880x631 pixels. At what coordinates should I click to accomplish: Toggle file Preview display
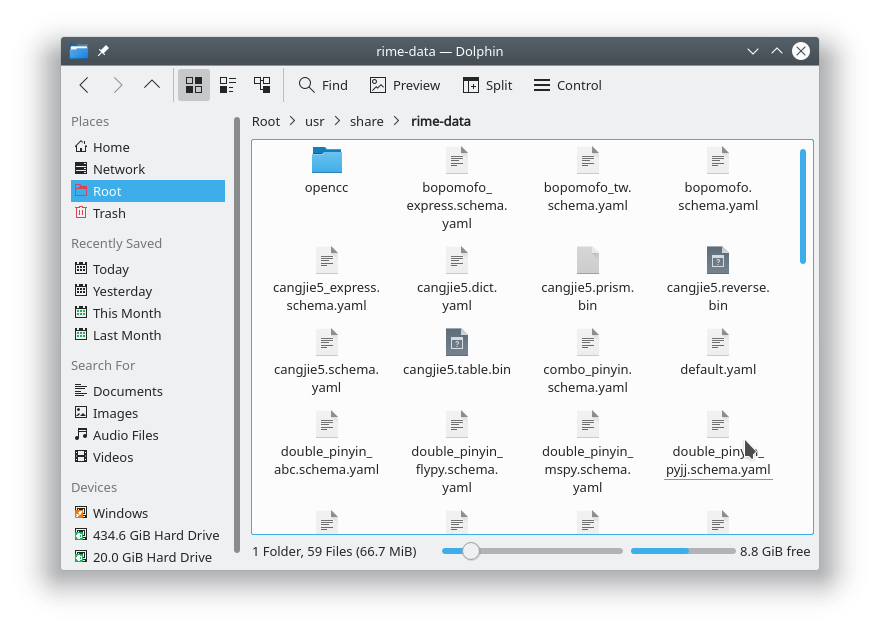[x=405, y=85]
